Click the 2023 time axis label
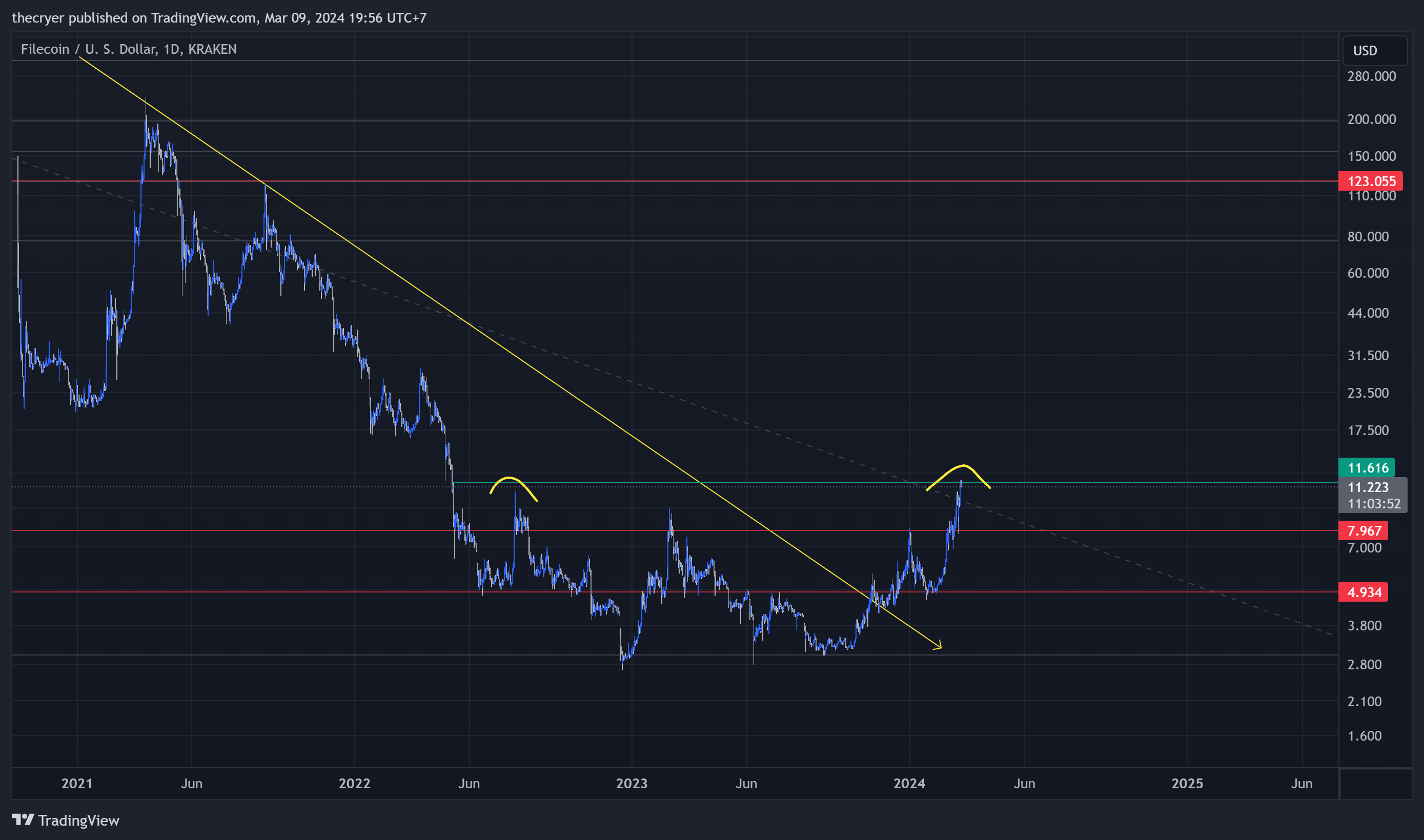Image resolution: width=1424 pixels, height=840 pixels. [x=632, y=784]
